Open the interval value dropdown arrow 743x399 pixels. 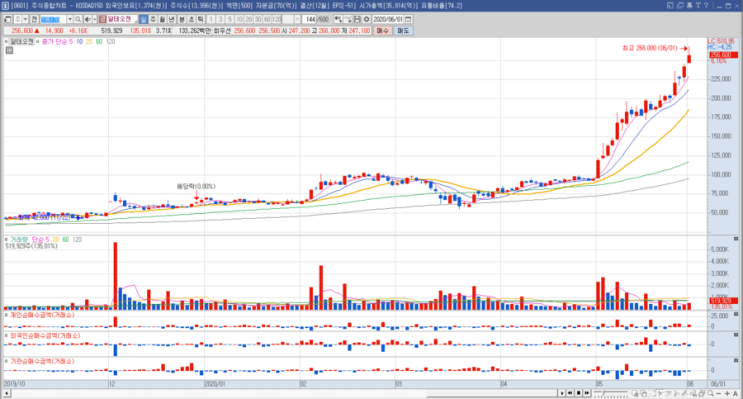click(x=297, y=19)
